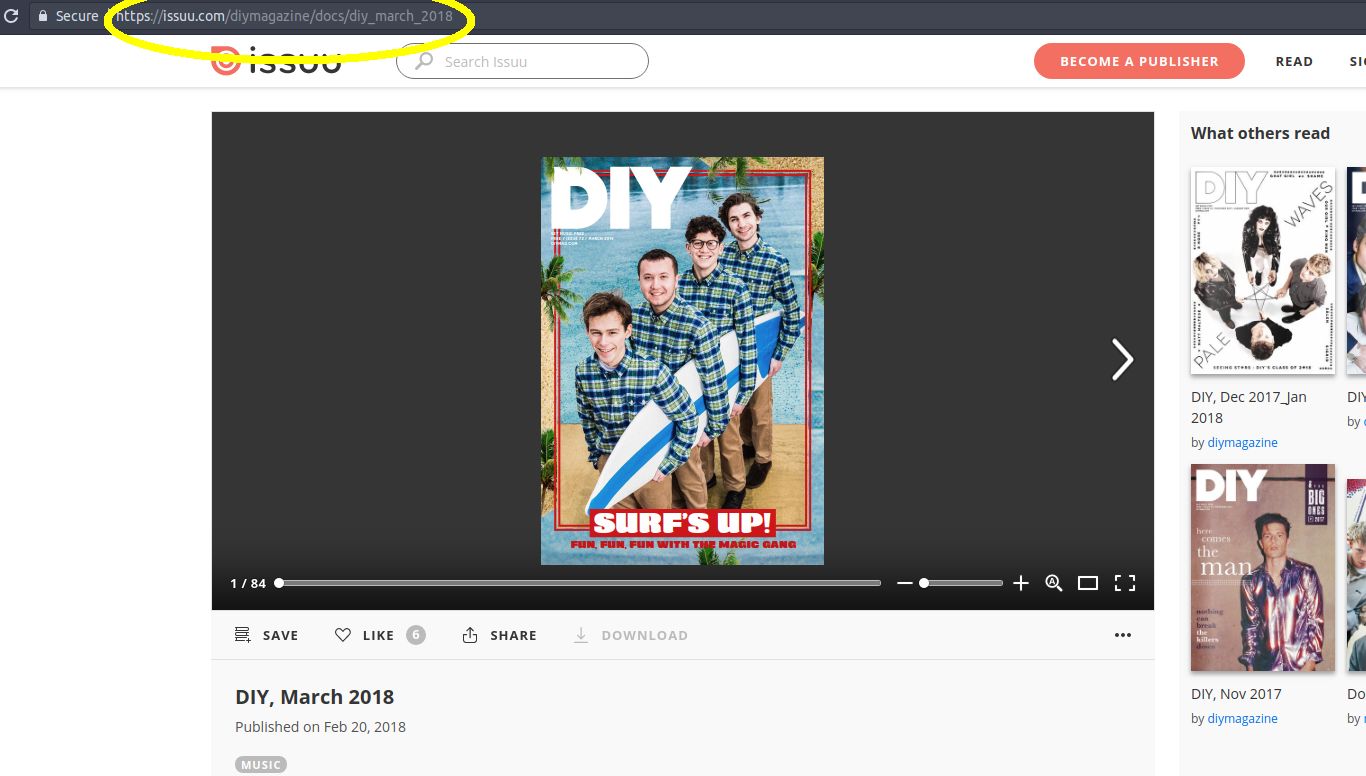This screenshot has width=1366, height=776.
Task: Open the DIY Dec 2017_Jan 2018 cover thumbnail
Action: click(1263, 270)
